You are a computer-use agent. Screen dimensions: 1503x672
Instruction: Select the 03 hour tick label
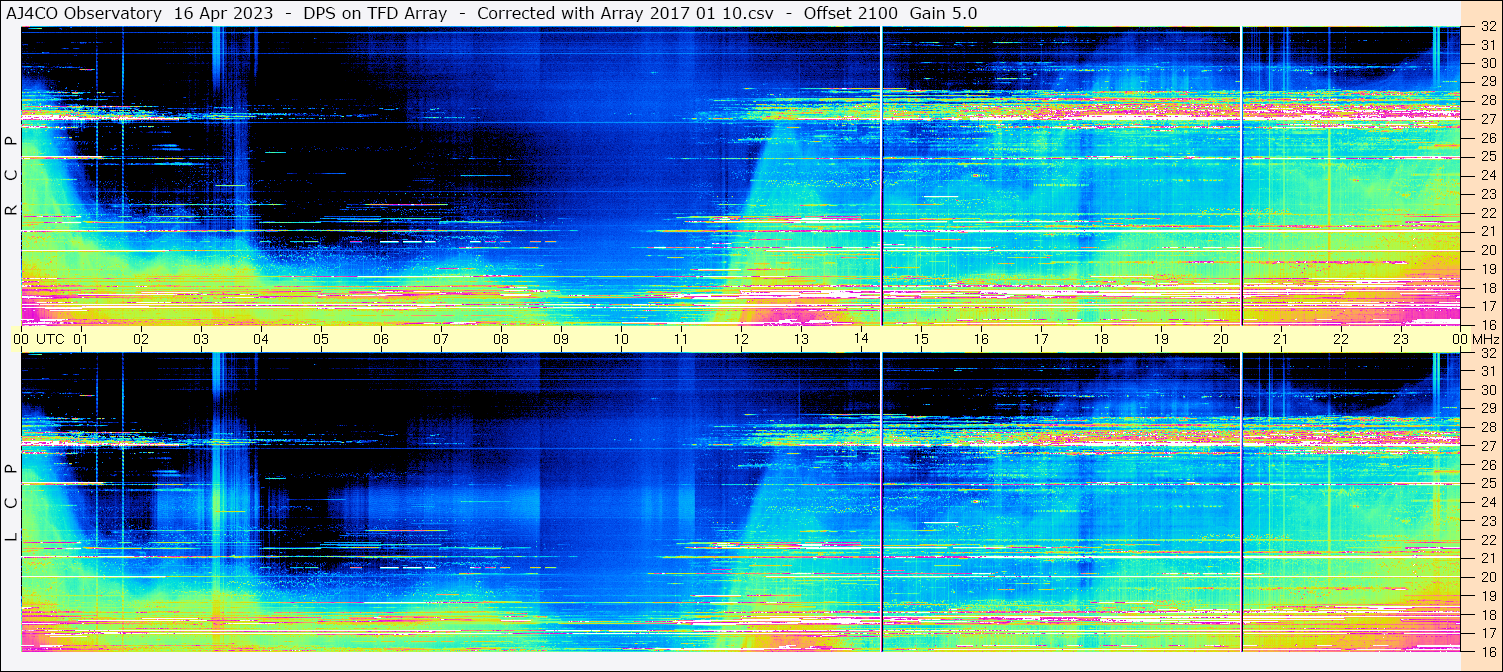[201, 339]
